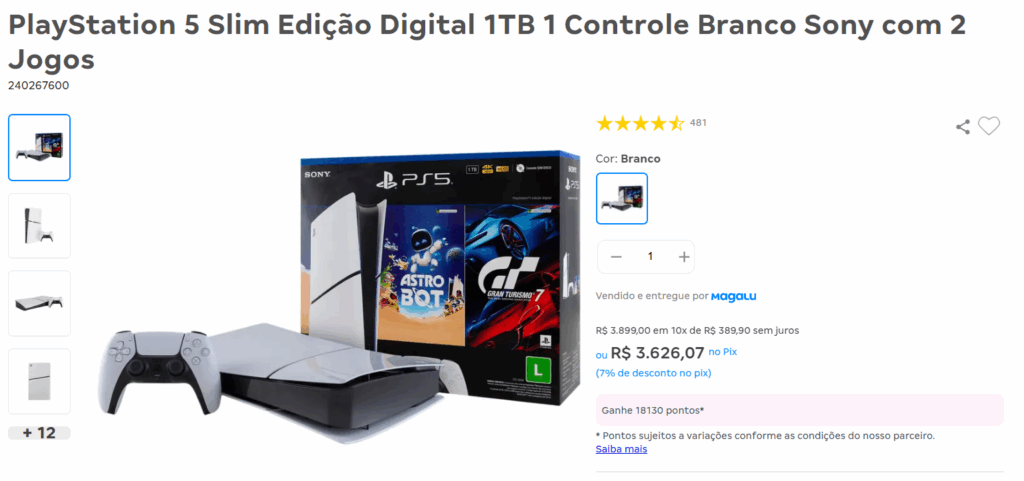Click the 7% de desconto no pix text
The height and width of the screenshot is (481, 1024).
point(653,373)
